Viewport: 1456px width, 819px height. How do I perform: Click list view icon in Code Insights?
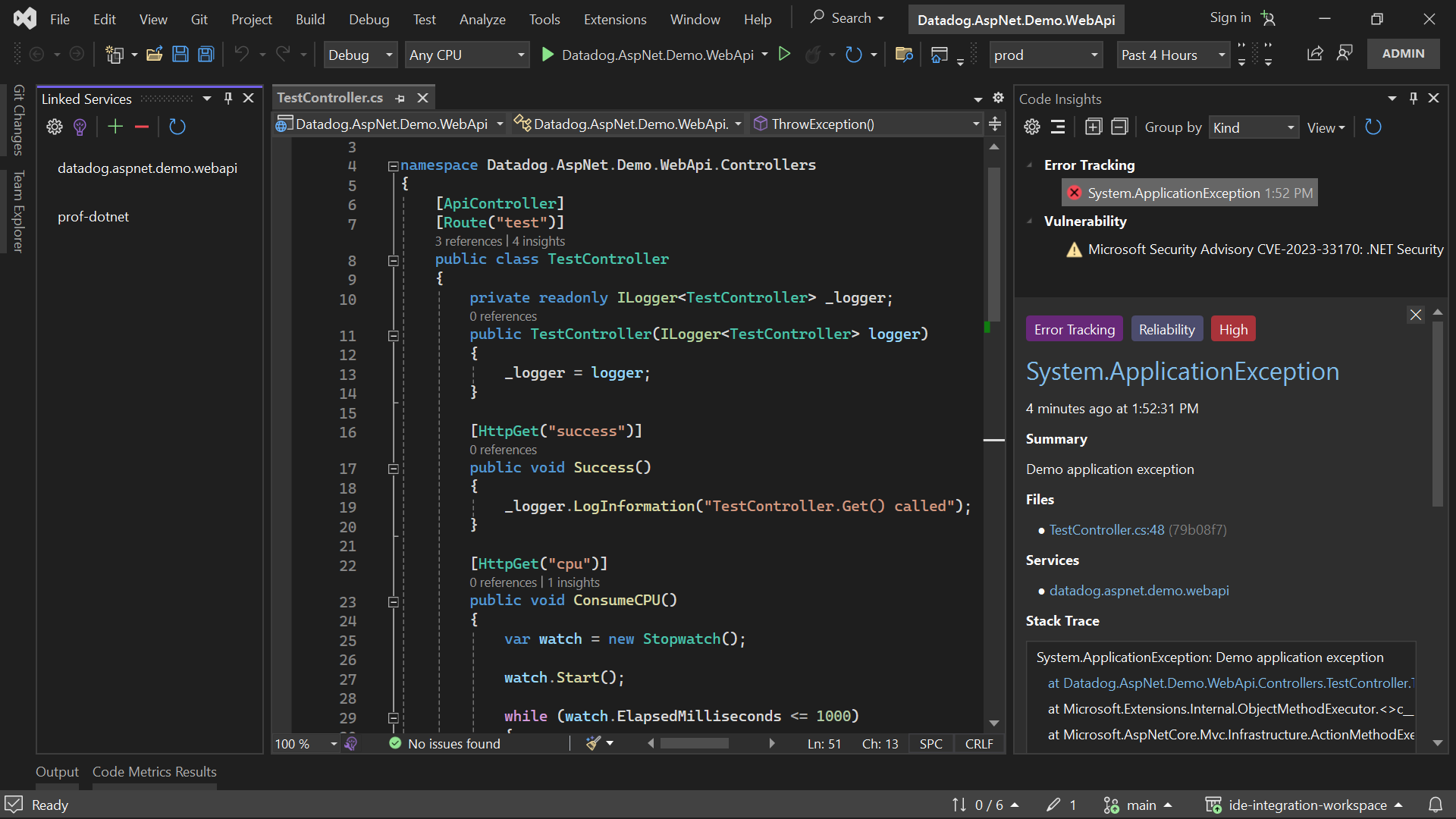click(1058, 127)
